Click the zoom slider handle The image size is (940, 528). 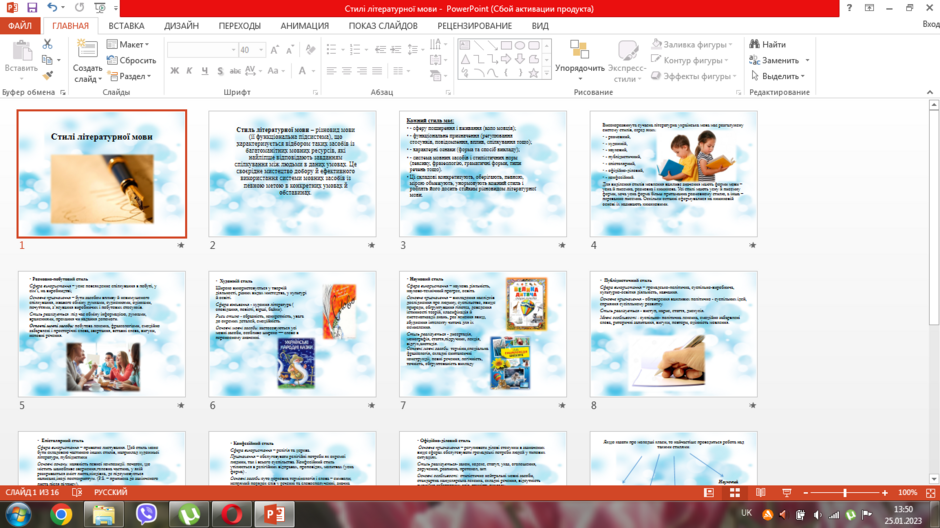coord(845,493)
